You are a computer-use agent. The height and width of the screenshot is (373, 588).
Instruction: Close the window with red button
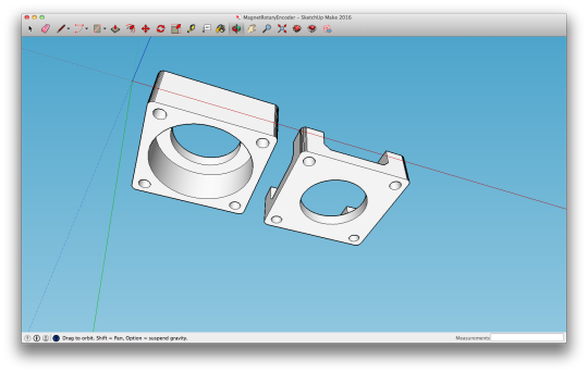27,17
